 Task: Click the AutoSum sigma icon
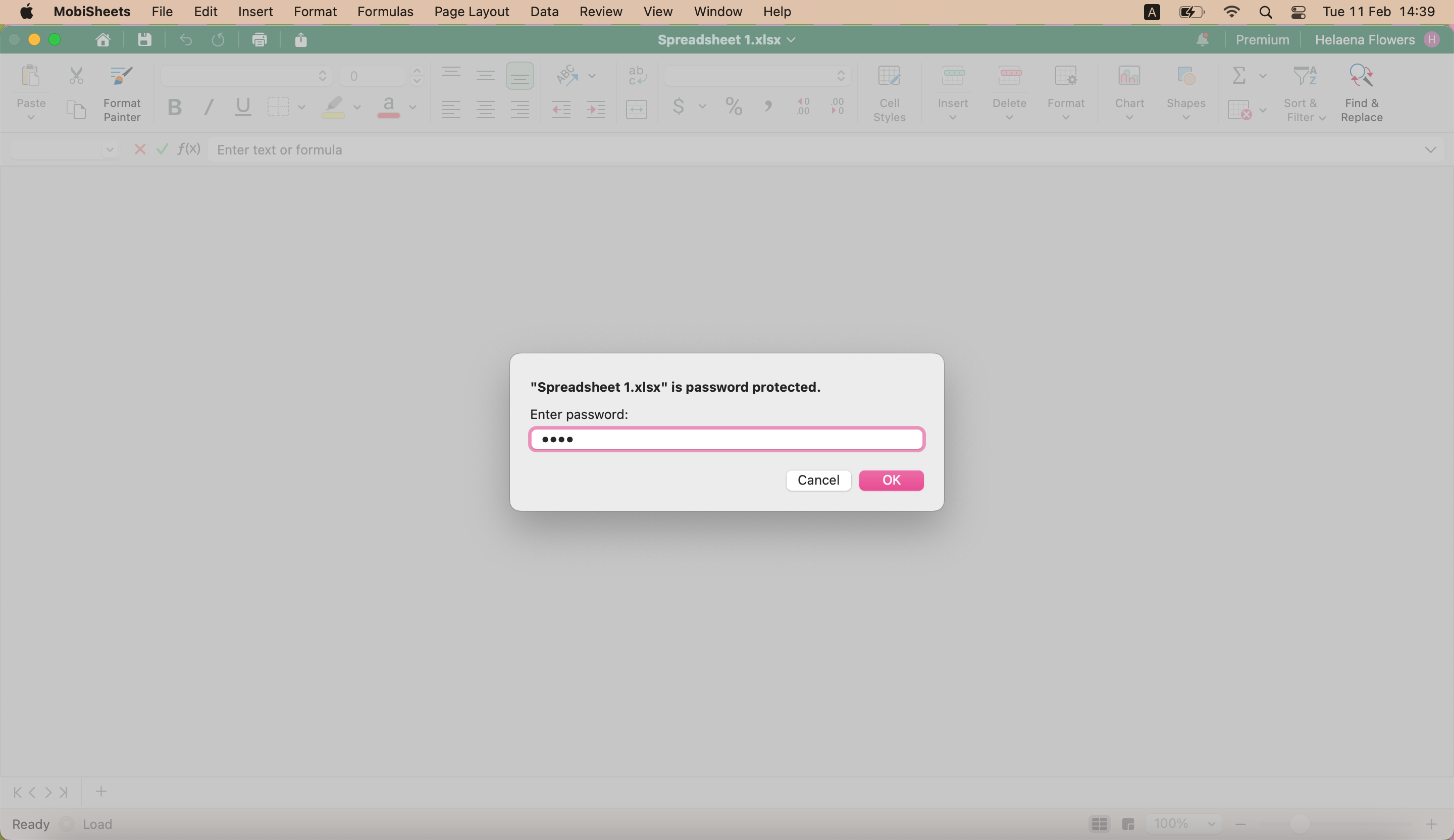[1239, 76]
